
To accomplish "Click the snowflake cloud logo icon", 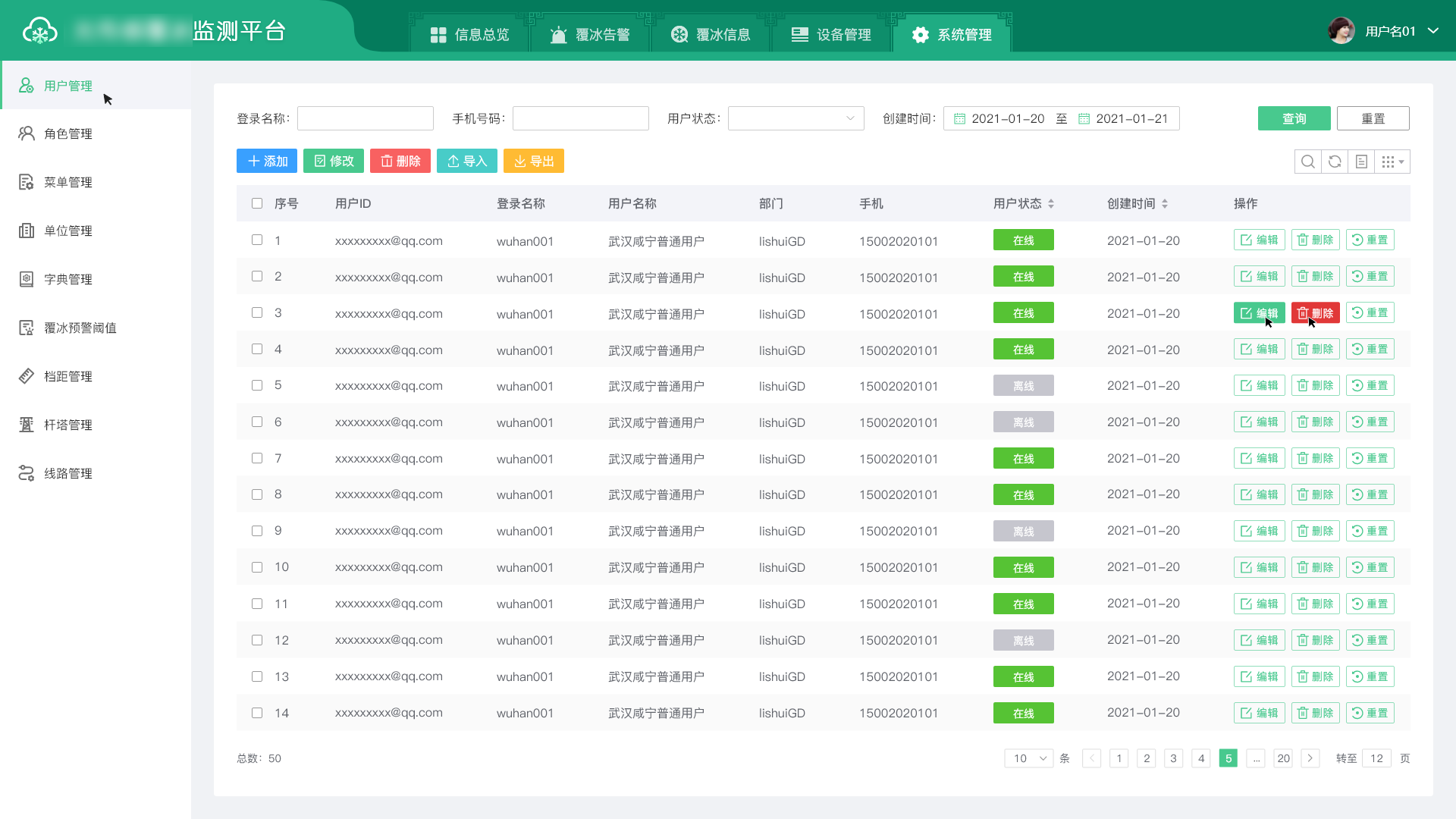I will point(40,31).
